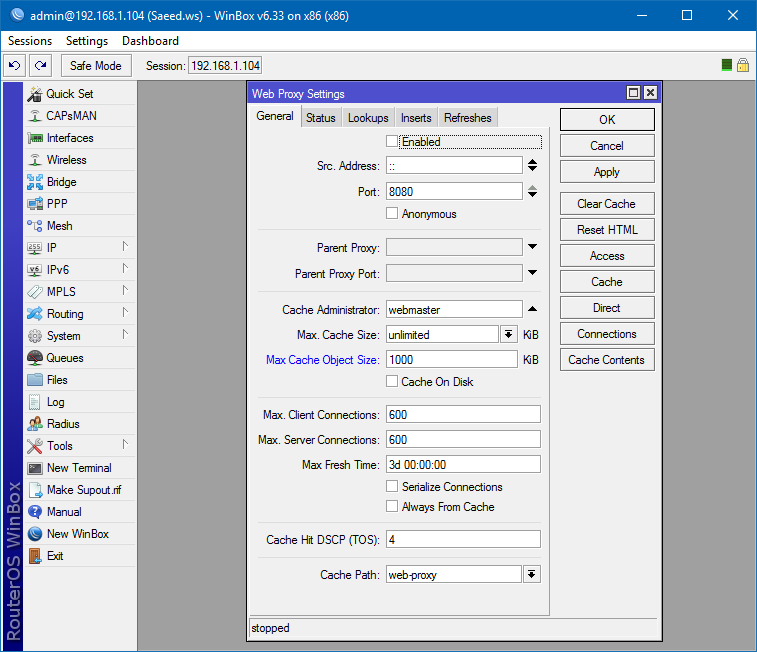Screen dimensions: 757x652
Task: Click Src. Address up/down arrows
Action: pyautogui.click(x=533, y=166)
